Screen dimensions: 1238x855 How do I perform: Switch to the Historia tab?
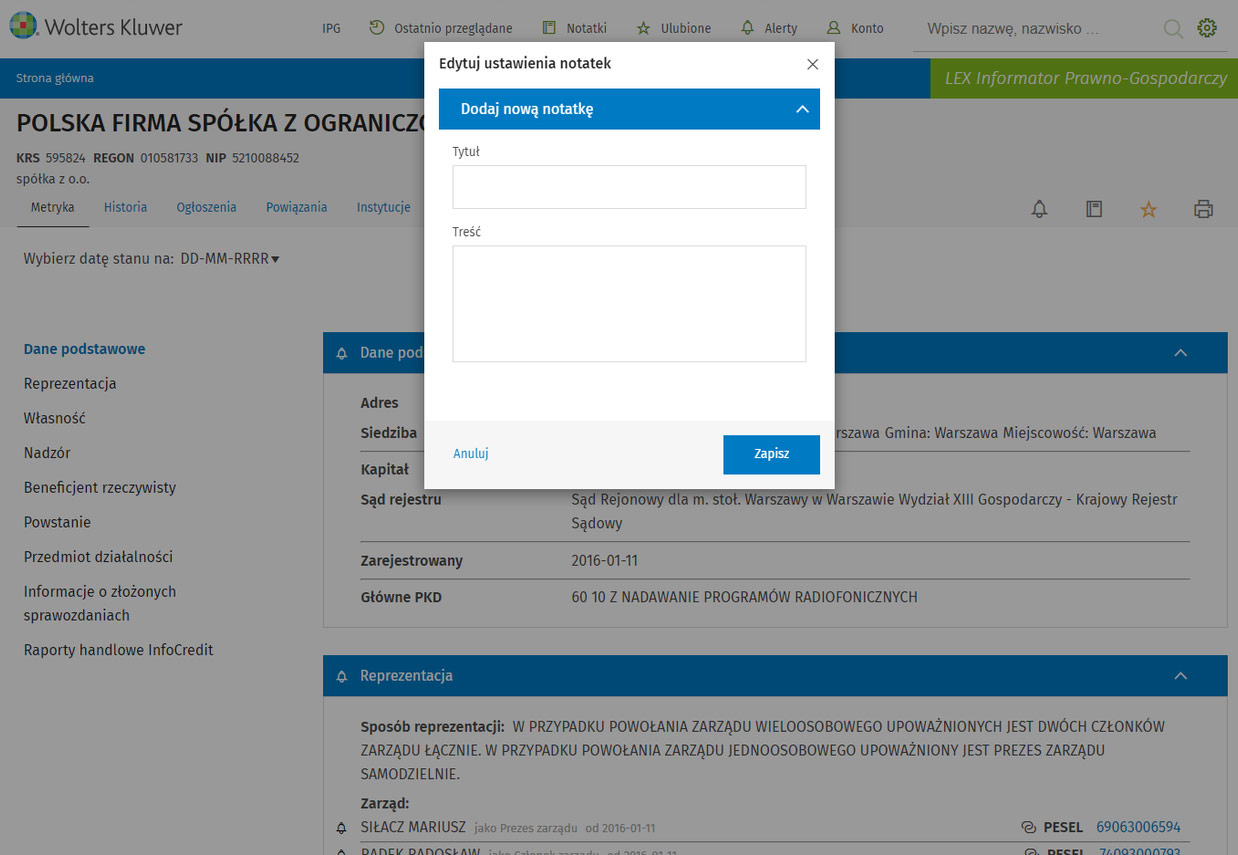point(125,207)
